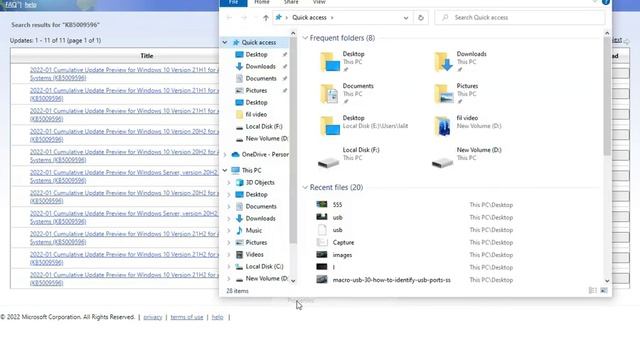Open the help link in browser footer

click(217, 317)
